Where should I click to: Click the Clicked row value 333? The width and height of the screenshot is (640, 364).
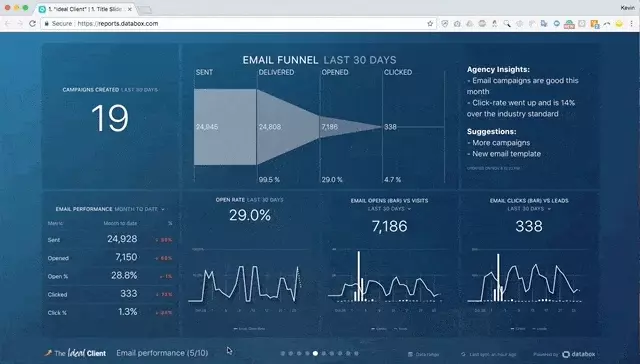[129, 293]
